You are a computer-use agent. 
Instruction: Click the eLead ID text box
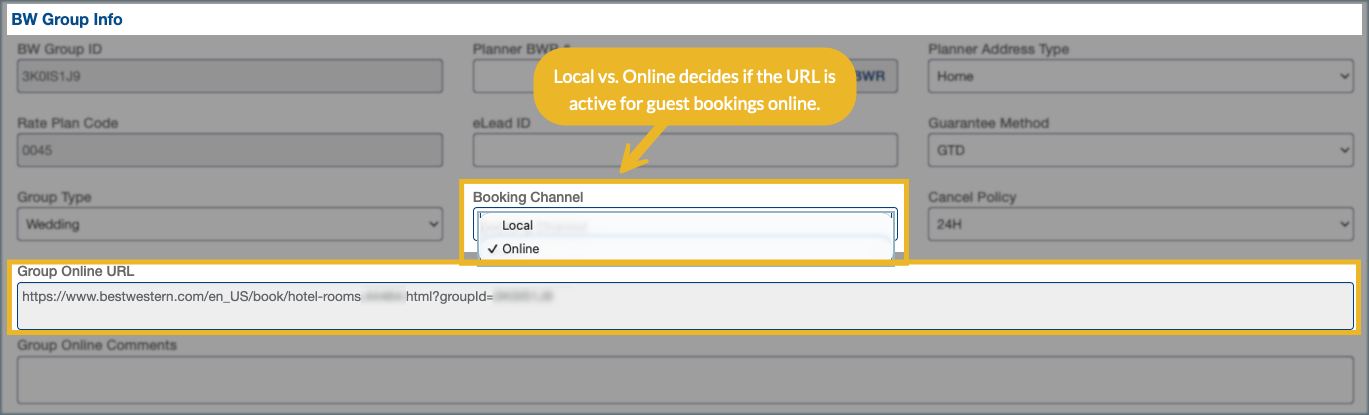click(685, 150)
